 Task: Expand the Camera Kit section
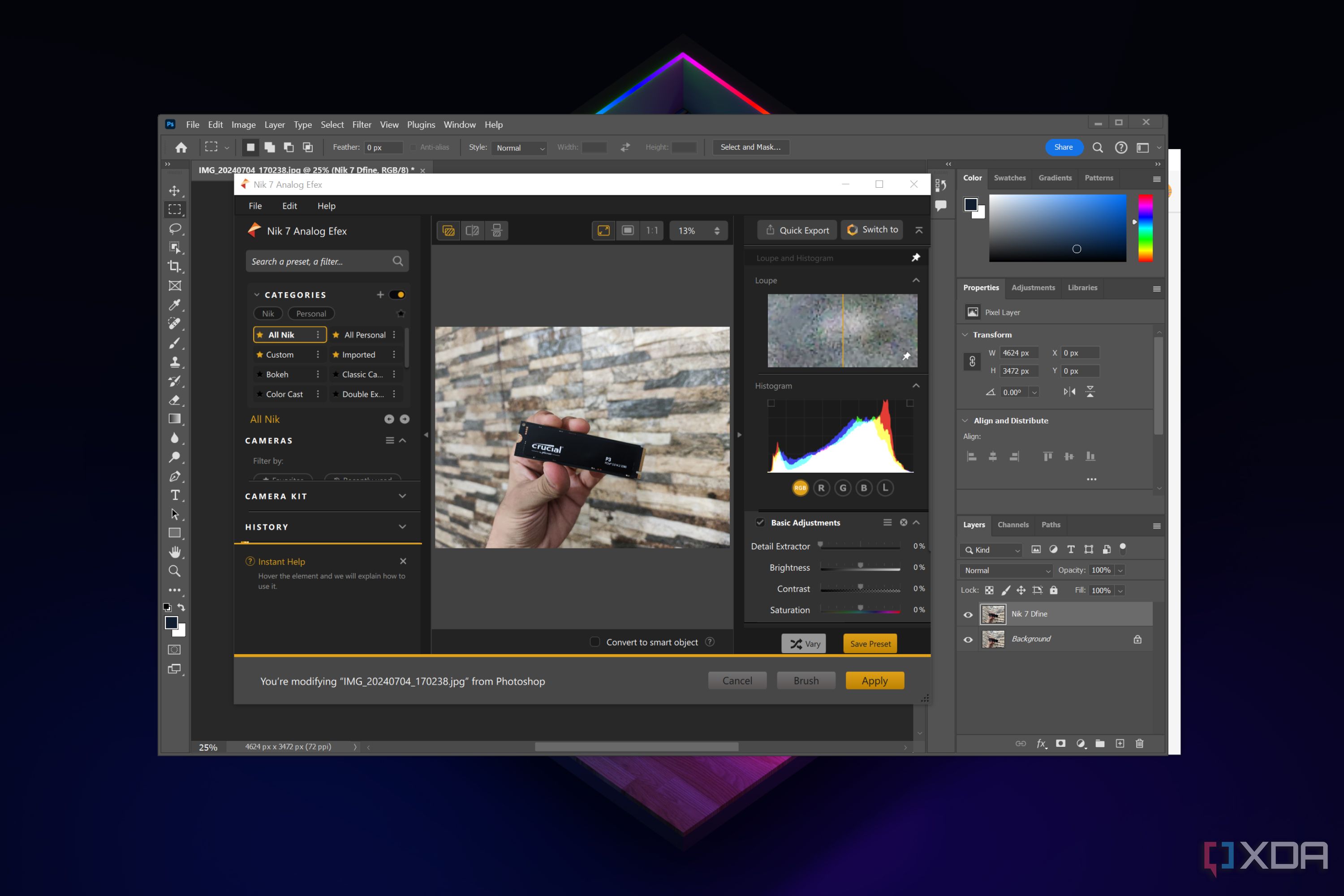tap(402, 496)
